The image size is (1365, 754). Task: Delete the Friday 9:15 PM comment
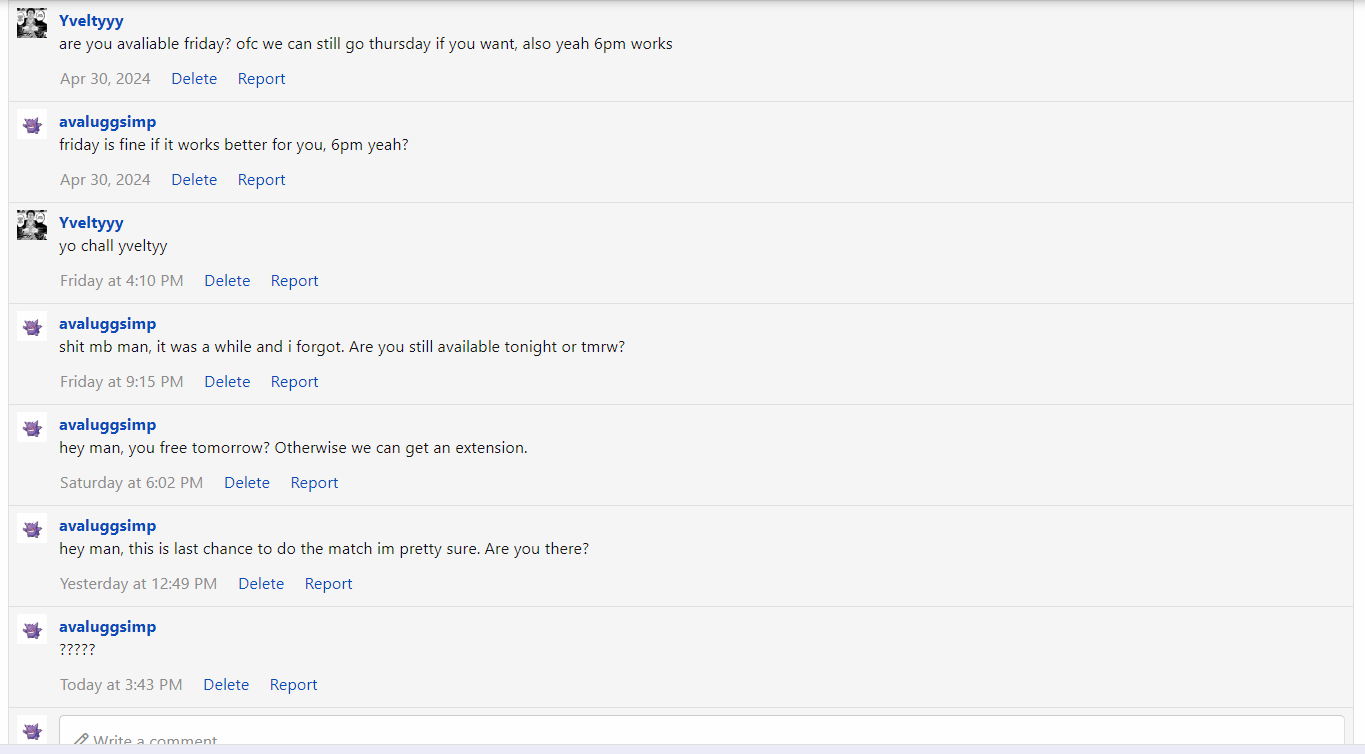pos(227,382)
